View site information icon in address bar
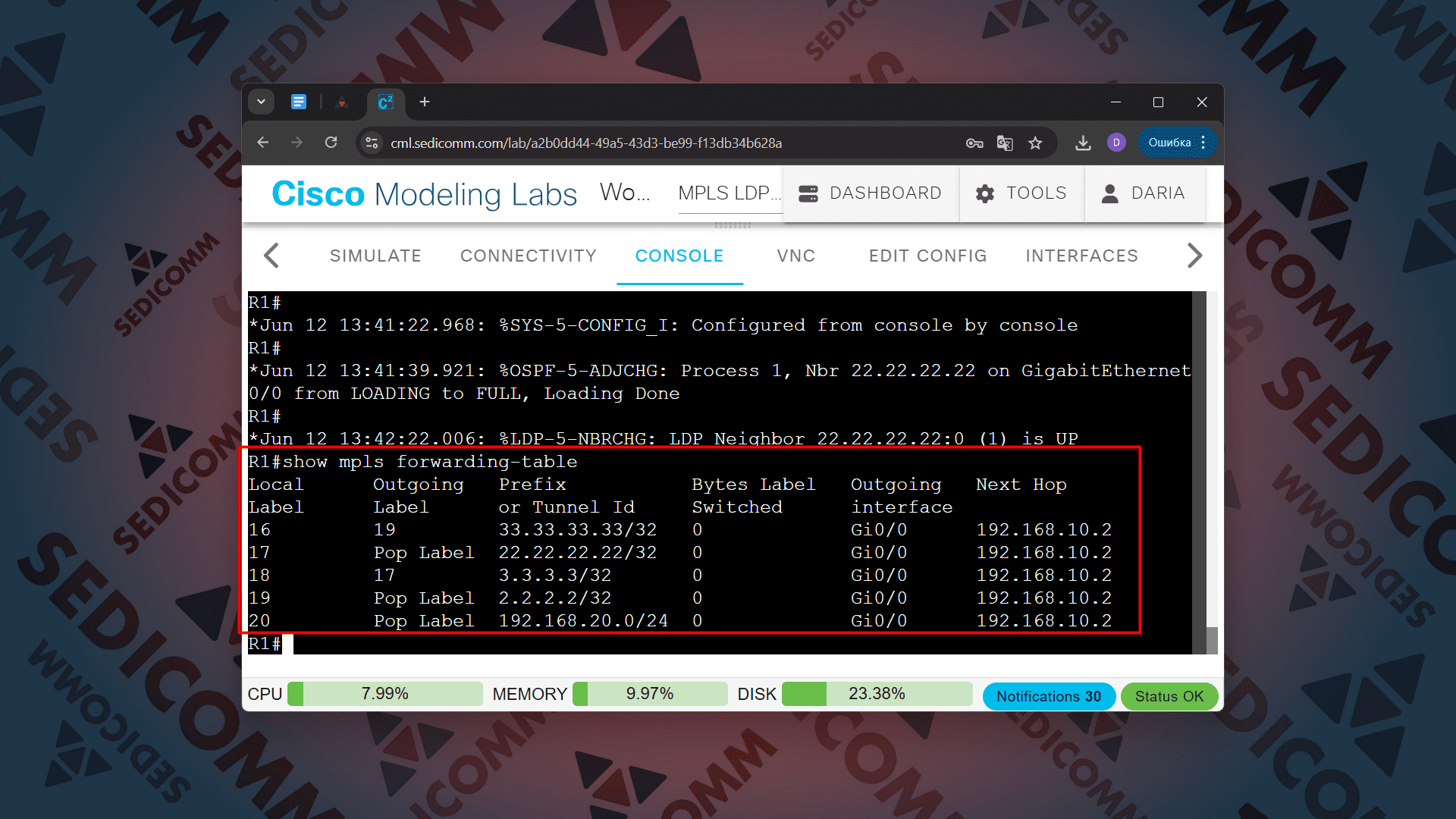The height and width of the screenshot is (819, 1456). tap(372, 143)
